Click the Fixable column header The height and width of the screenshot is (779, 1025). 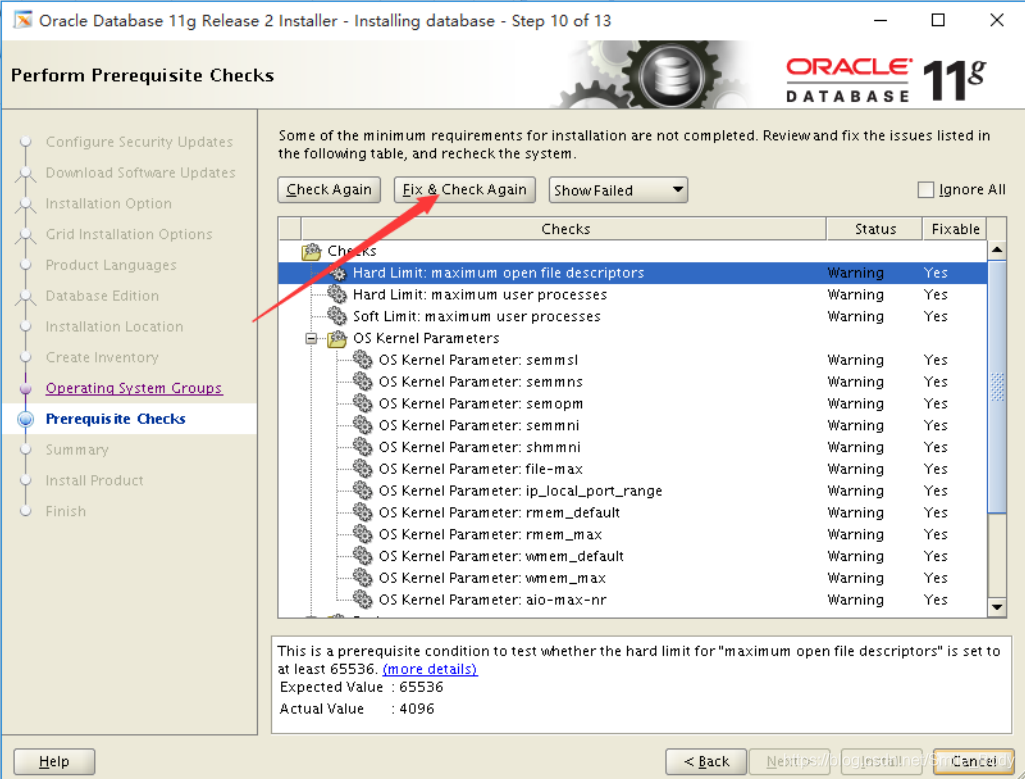(955, 229)
